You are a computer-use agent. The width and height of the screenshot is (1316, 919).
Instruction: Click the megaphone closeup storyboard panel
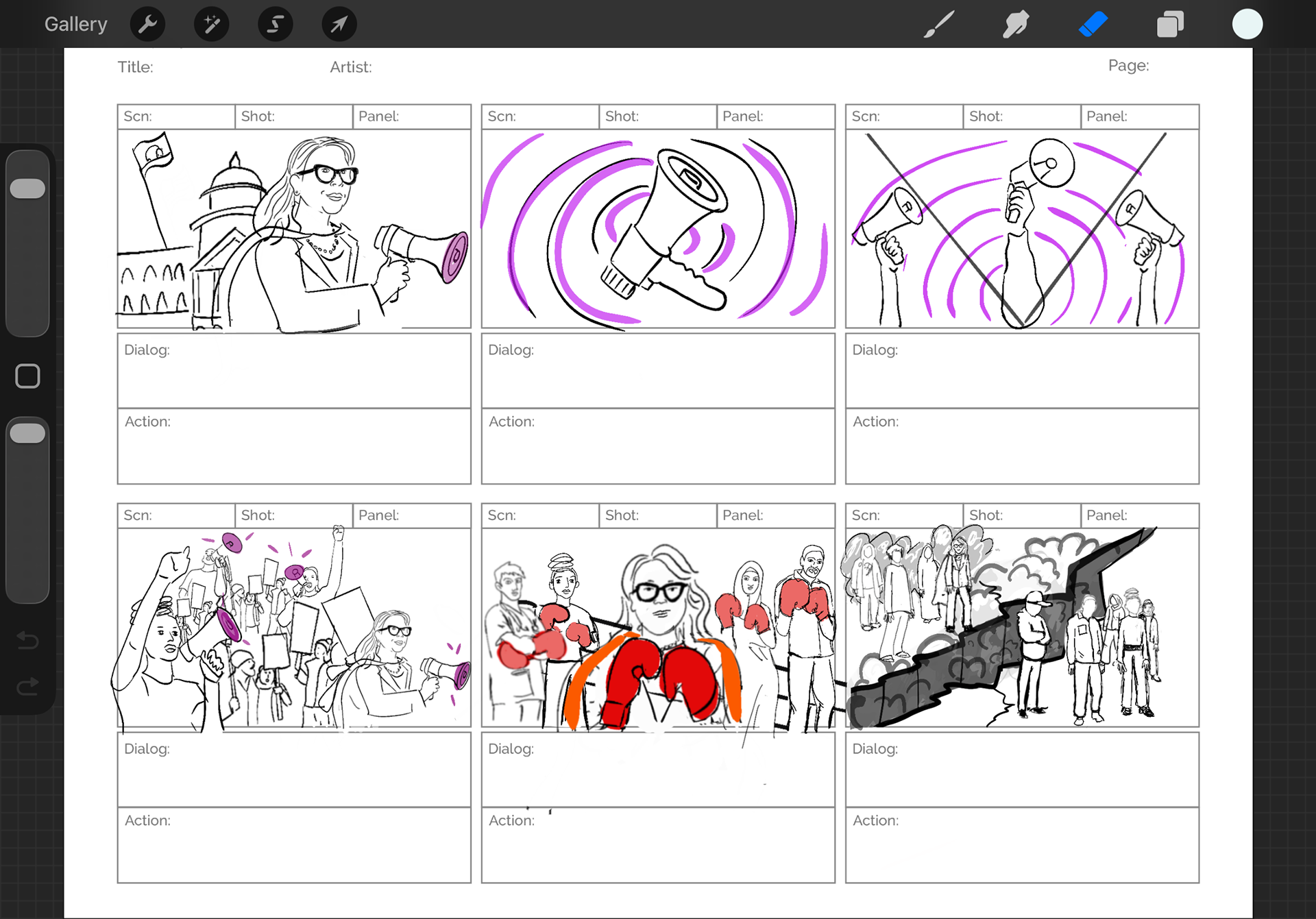[x=658, y=229]
